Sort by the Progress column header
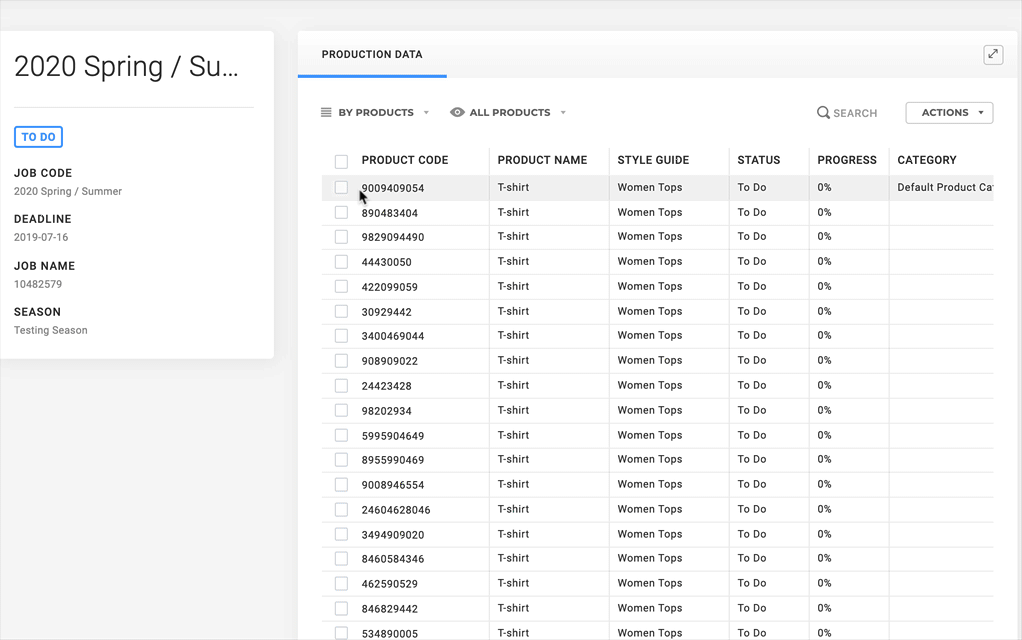This screenshot has width=1022, height=640. point(847,160)
